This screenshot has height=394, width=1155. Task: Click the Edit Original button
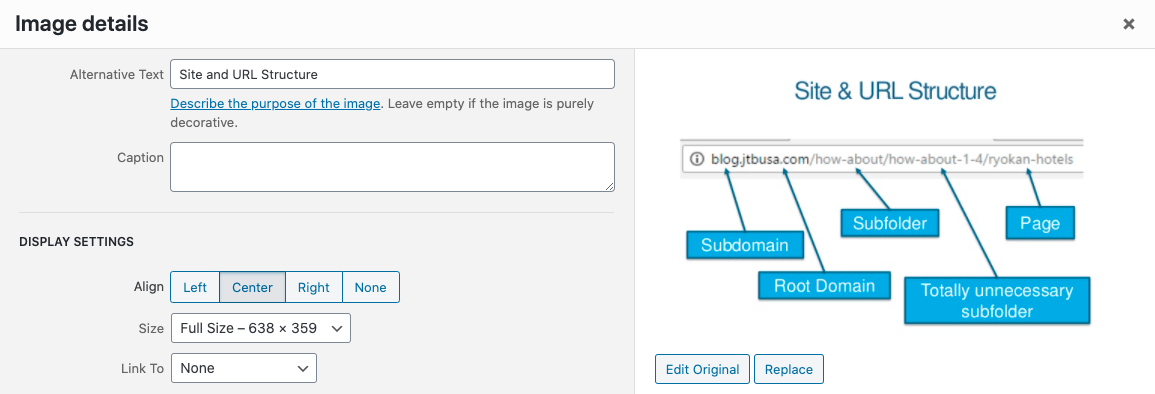click(x=702, y=370)
